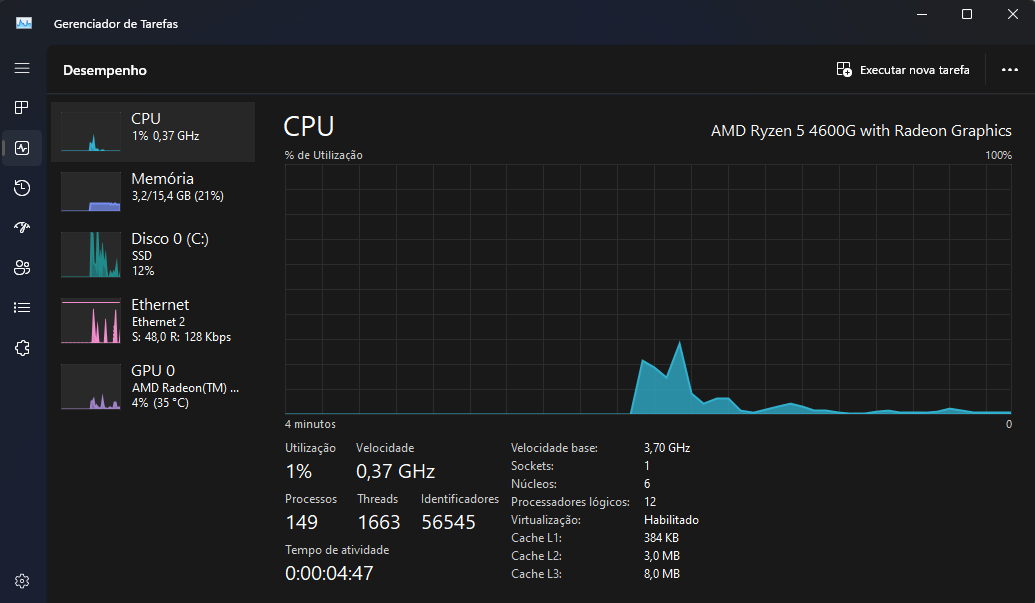Screen dimensions: 1035x603
Task: Click the uptime value 0:00:04:47
Action: point(329,573)
